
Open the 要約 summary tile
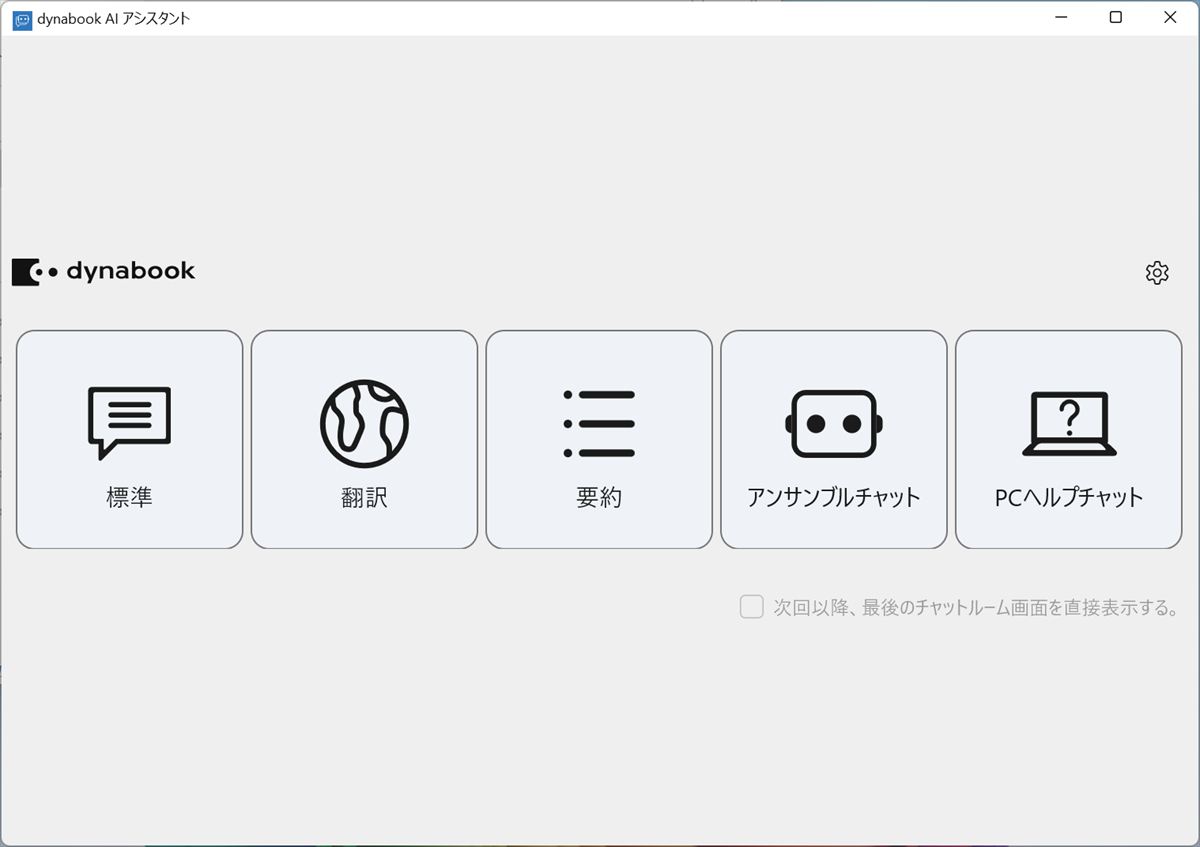(x=599, y=439)
